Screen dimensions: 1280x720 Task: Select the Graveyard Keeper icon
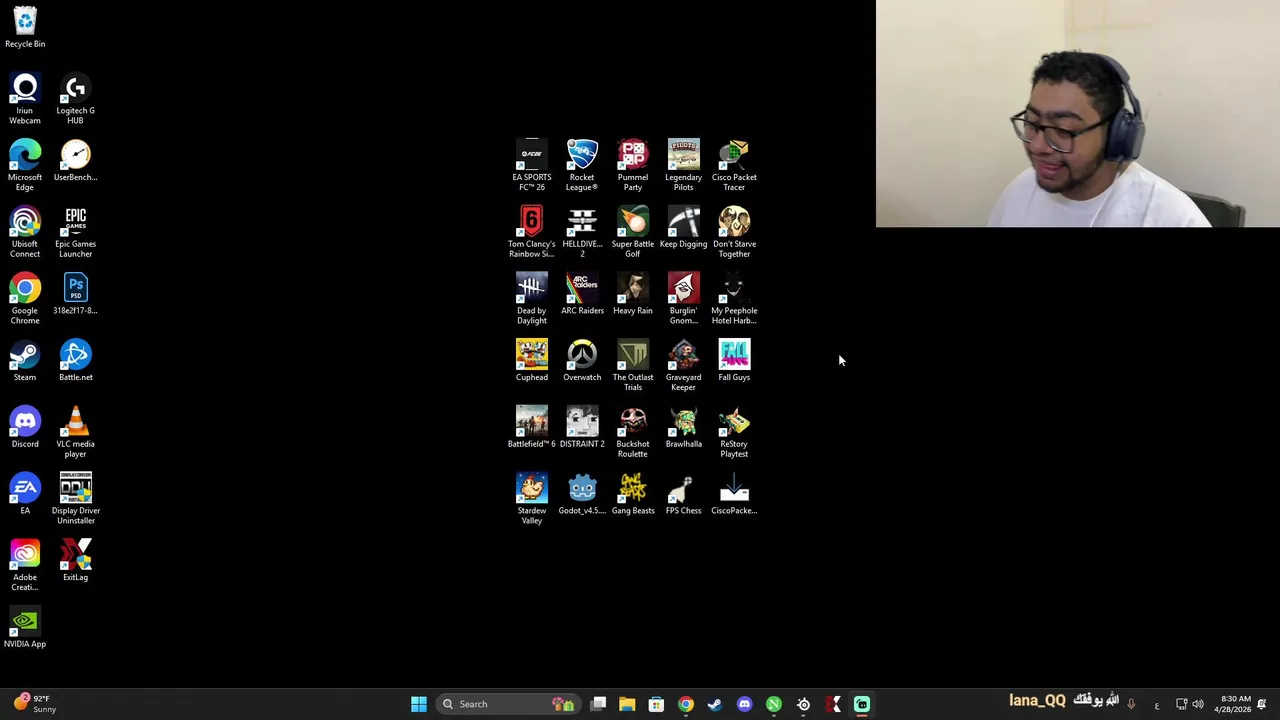pyautogui.click(x=683, y=366)
